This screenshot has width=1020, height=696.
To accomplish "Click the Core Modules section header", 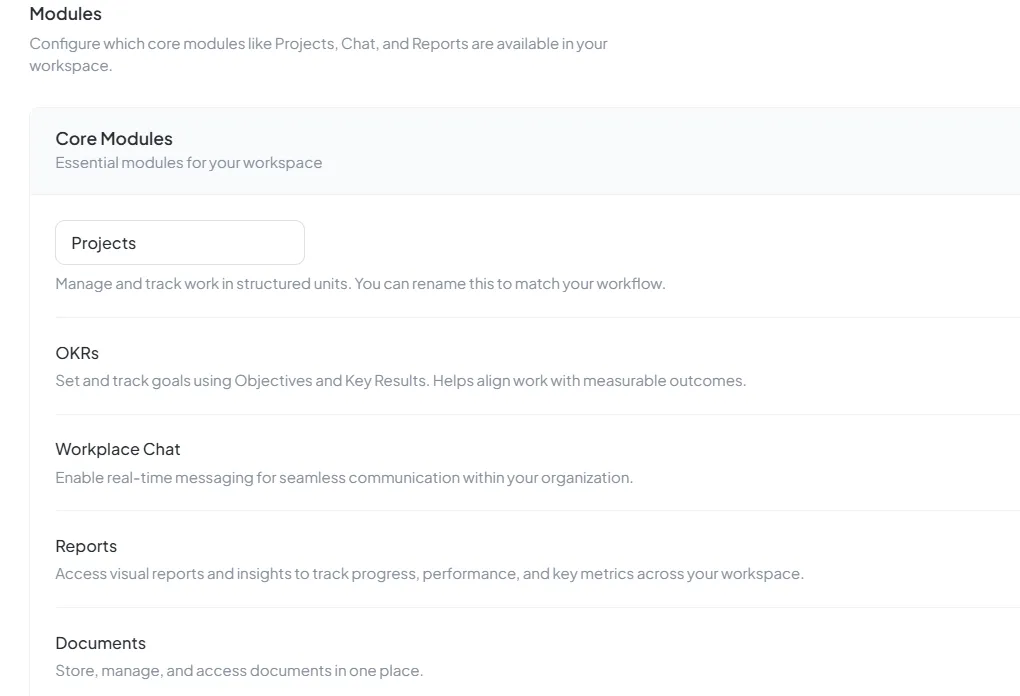I will (113, 138).
